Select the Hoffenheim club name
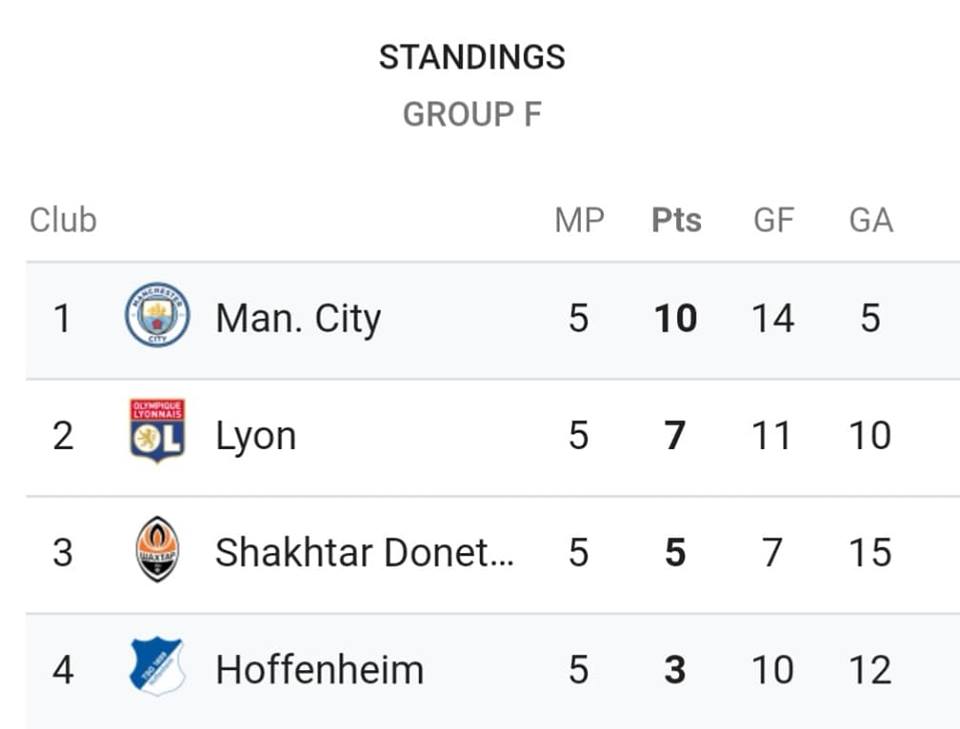The height and width of the screenshot is (729, 960). (x=320, y=670)
